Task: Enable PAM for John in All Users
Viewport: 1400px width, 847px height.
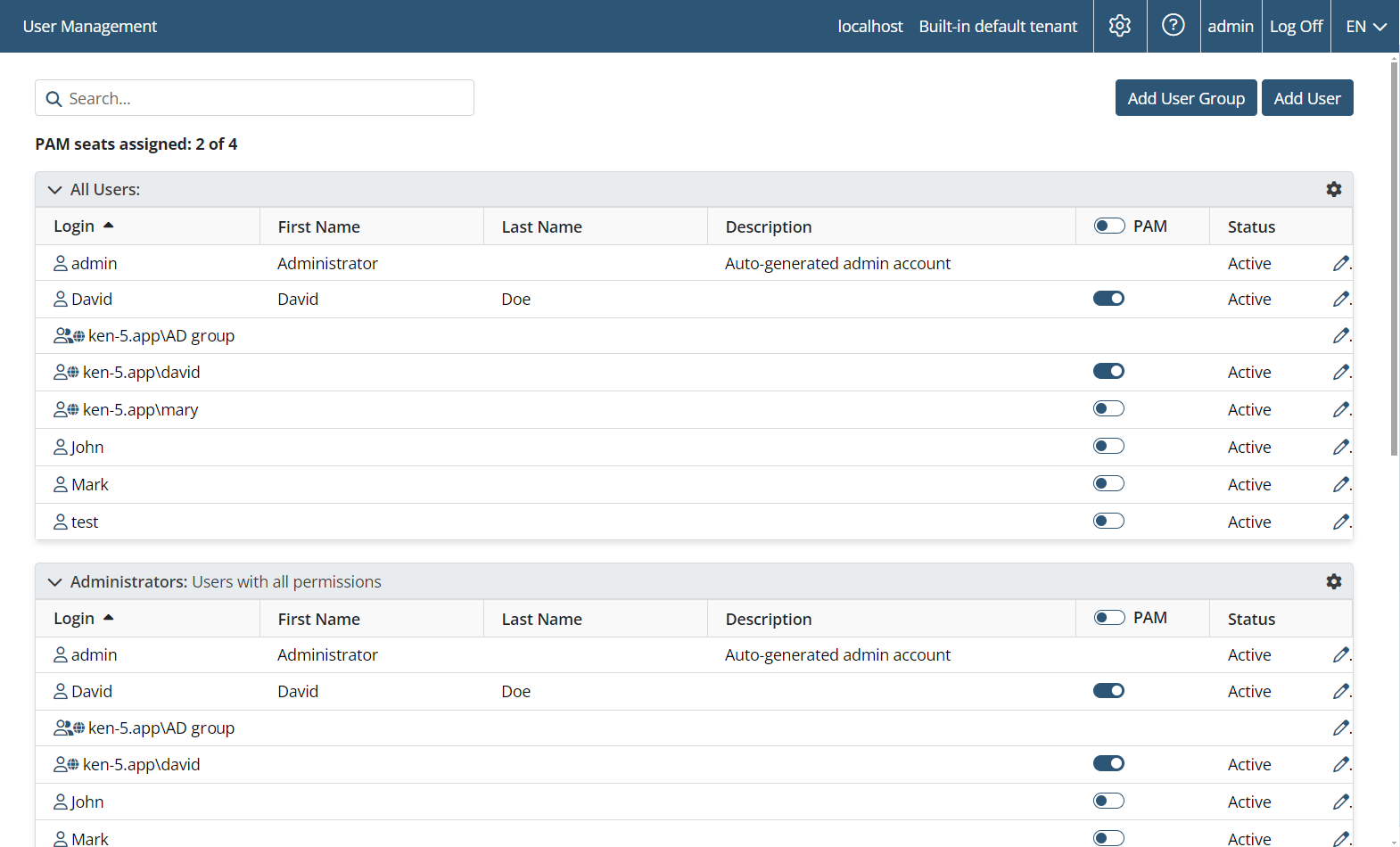Action: click(1108, 446)
